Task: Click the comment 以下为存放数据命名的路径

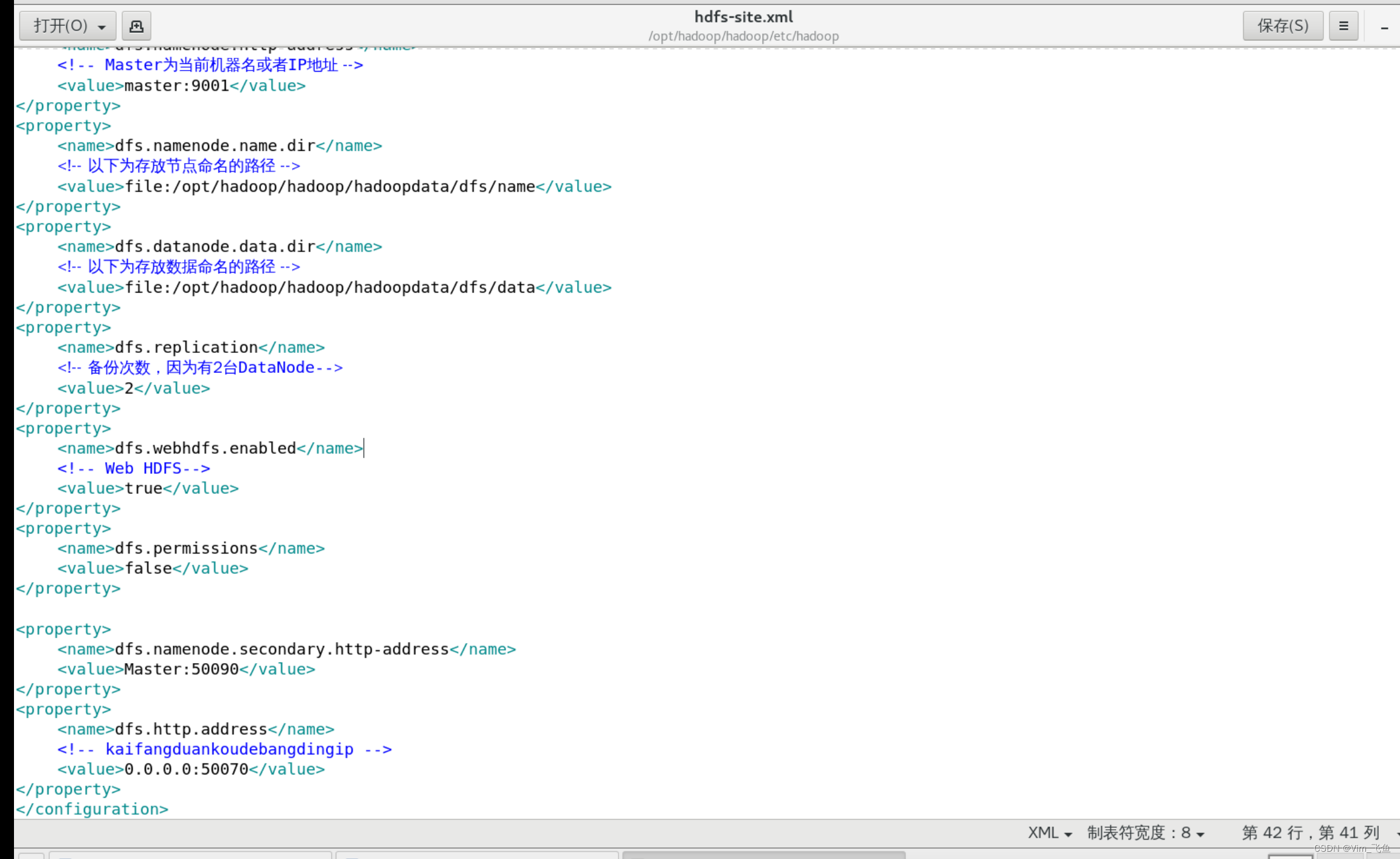Action: tap(179, 267)
